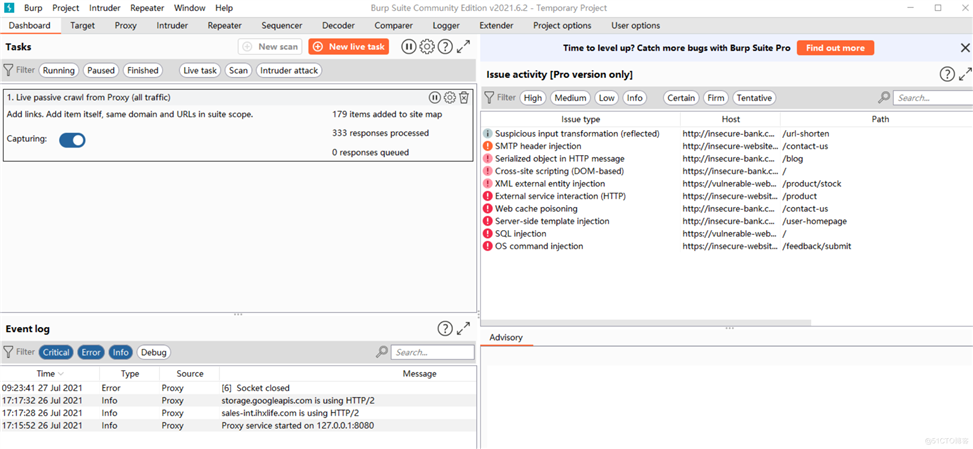973x449 pixels.
Task: Click the XML external entity injection icon
Action: click(x=488, y=184)
